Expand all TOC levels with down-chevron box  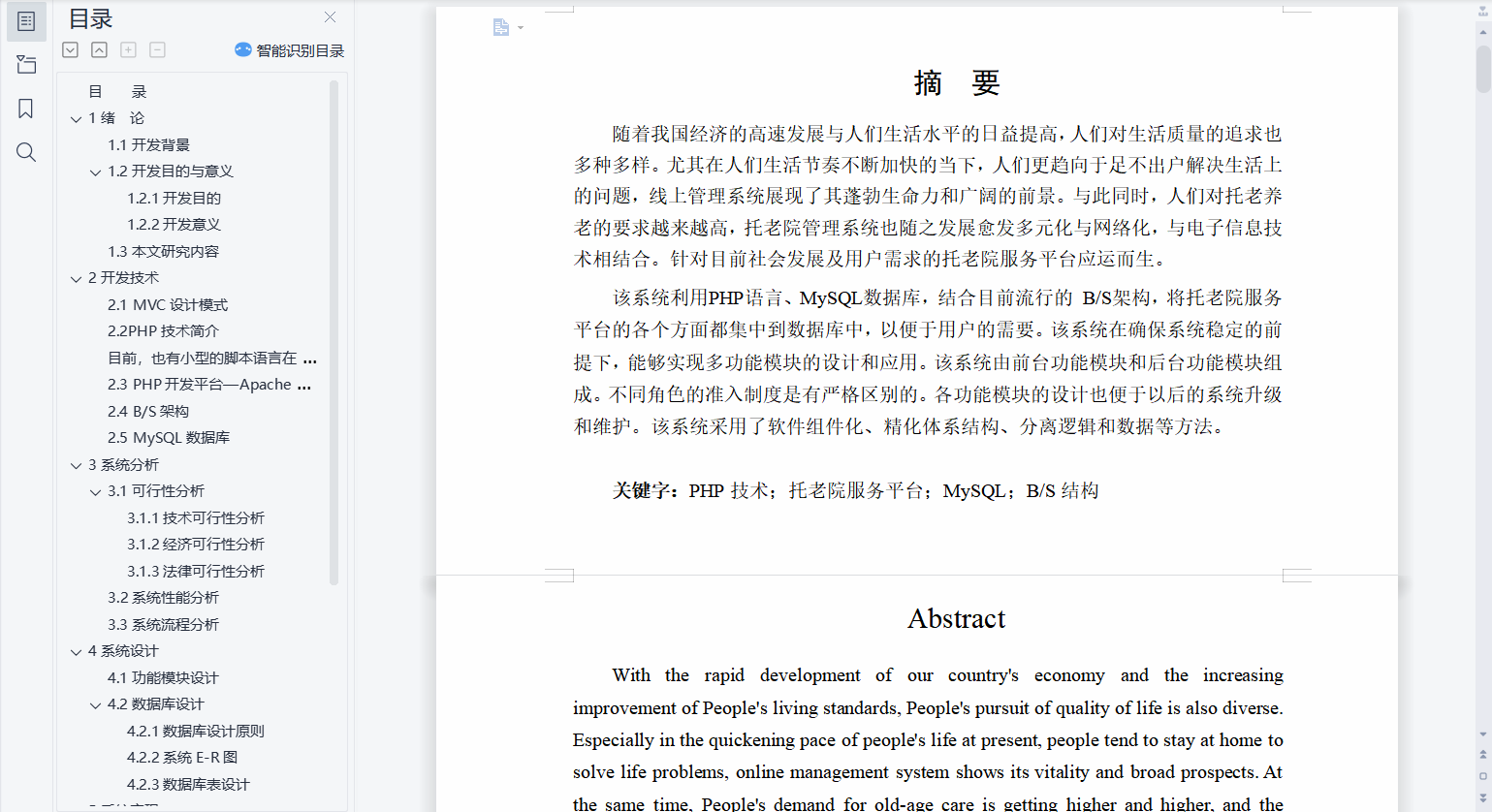(x=71, y=49)
